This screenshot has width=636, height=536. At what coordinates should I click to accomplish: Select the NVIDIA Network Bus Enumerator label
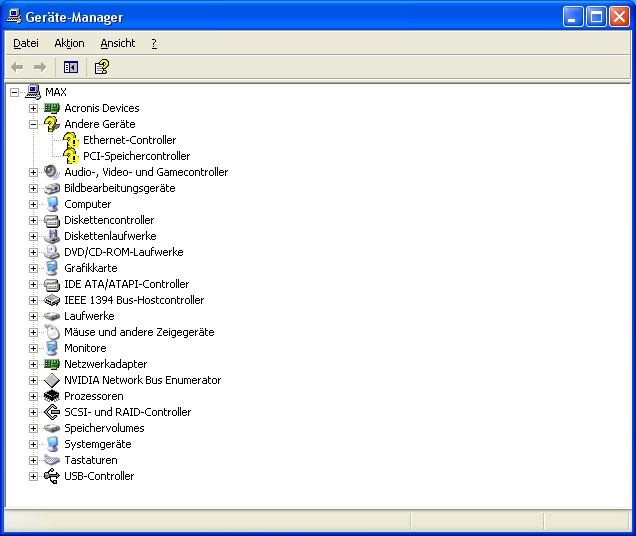click(x=143, y=380)
